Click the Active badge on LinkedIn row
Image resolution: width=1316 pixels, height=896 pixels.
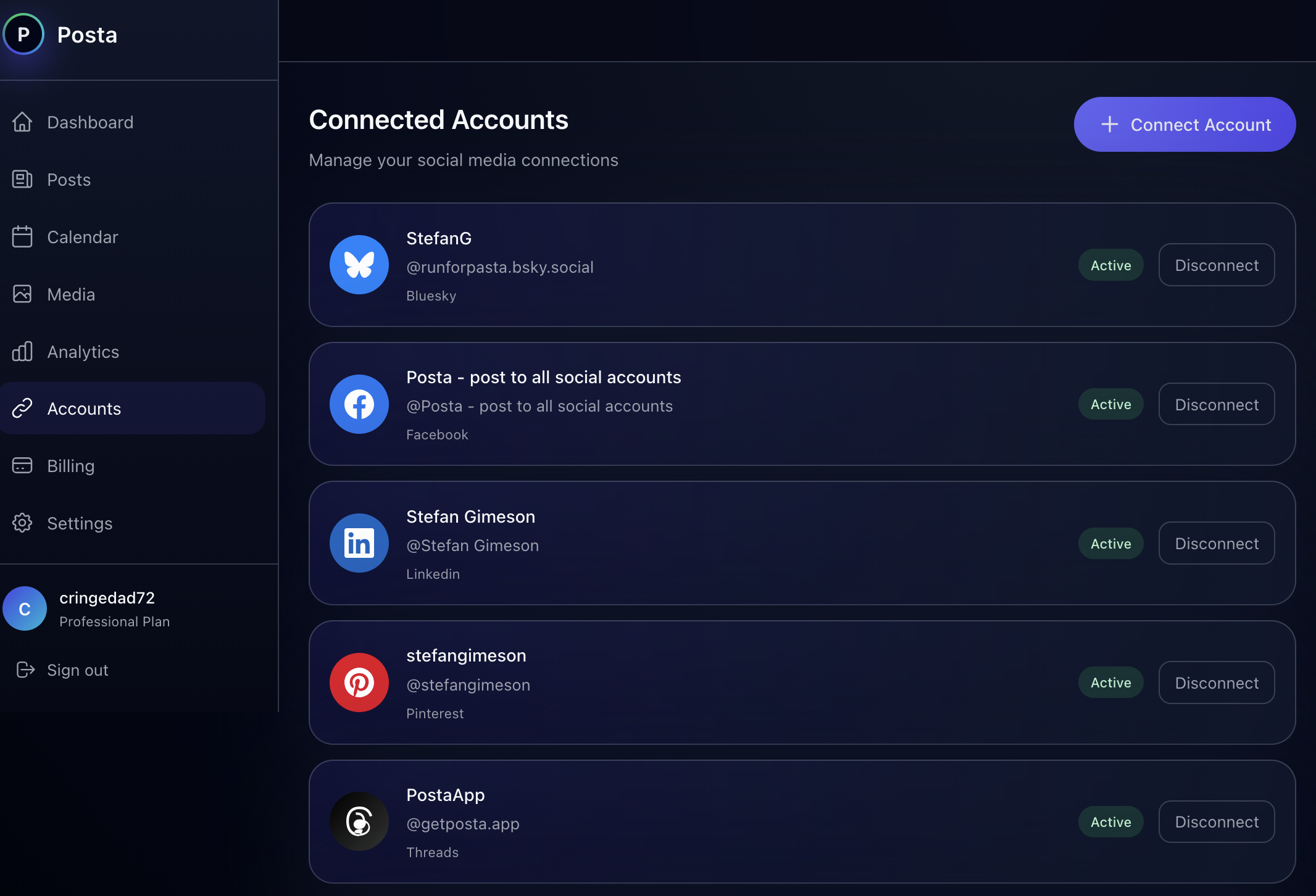point(1111,544)
